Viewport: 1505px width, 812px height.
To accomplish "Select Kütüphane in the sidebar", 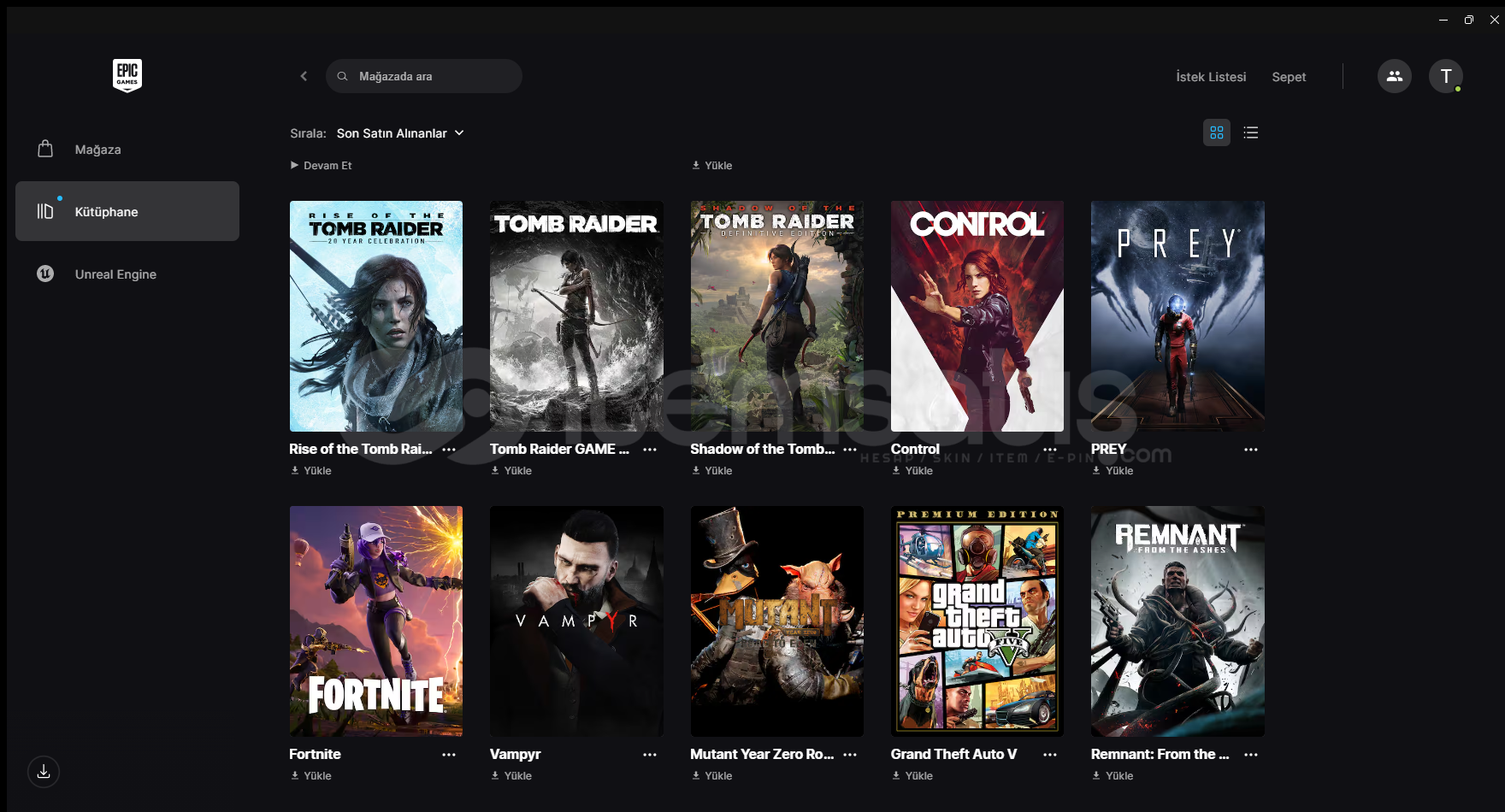I will [127, 211].
